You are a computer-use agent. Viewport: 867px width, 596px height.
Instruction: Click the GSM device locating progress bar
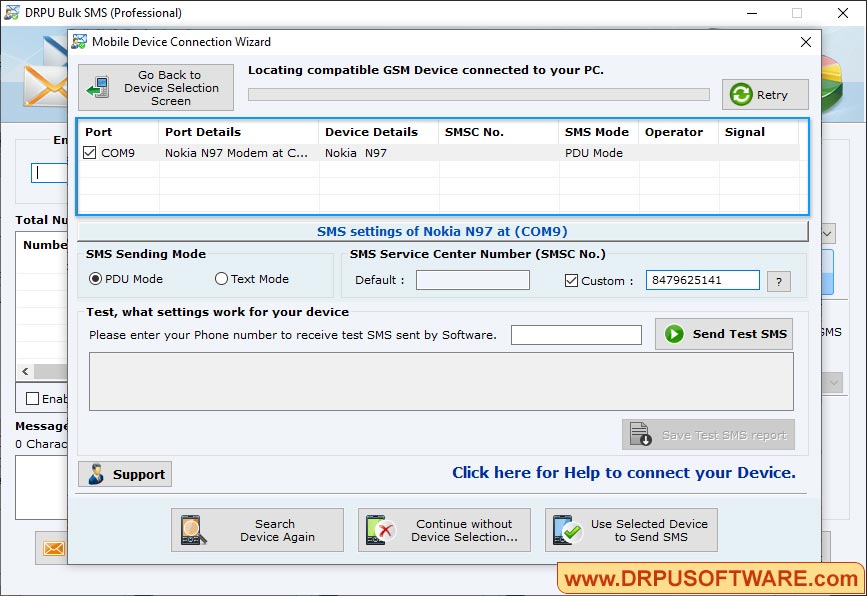[x=478, y=95]
